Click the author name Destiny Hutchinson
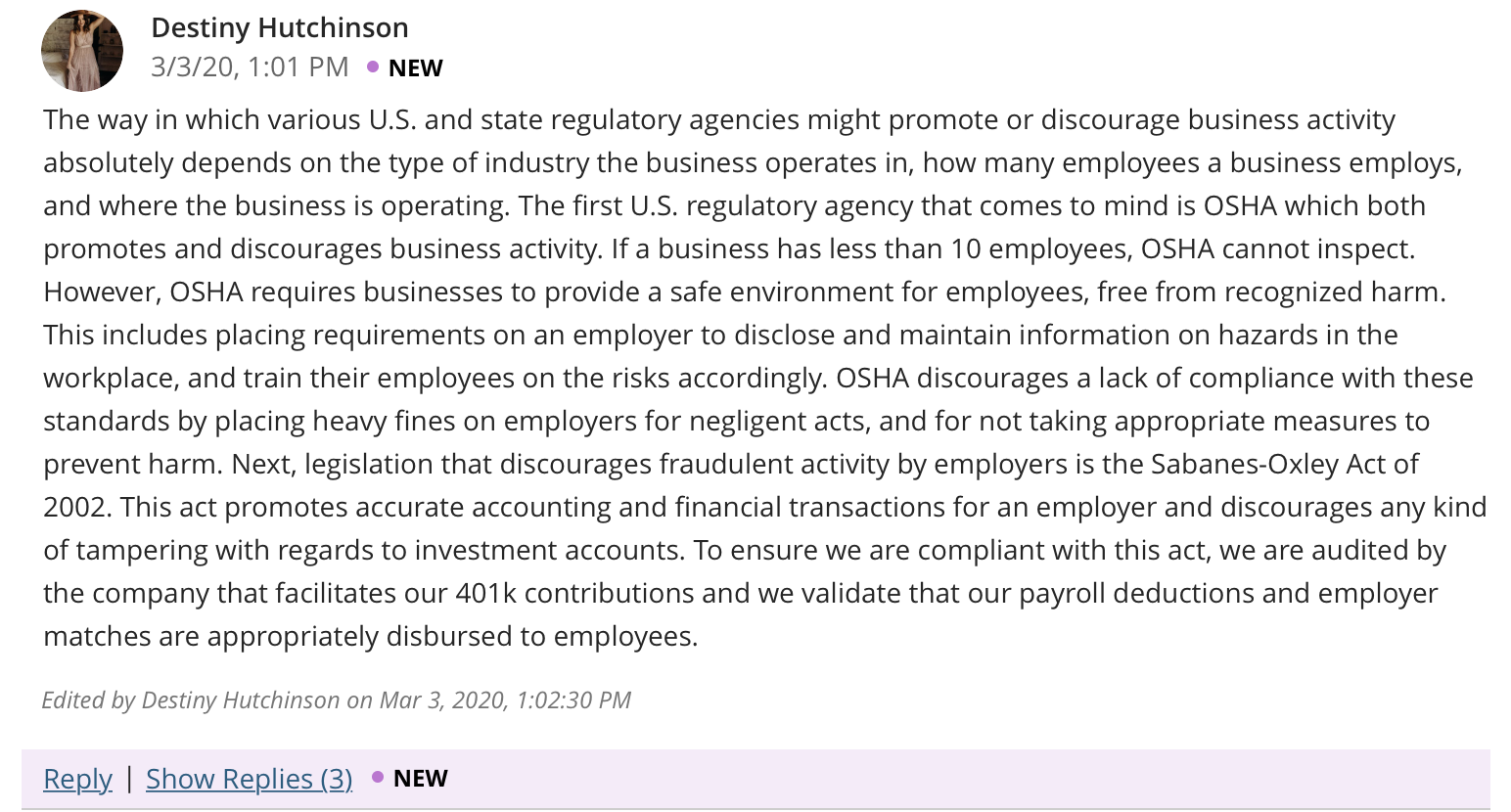Viewport: 1511px width, 812px height. pyautogui.click(x=280, y=27)
